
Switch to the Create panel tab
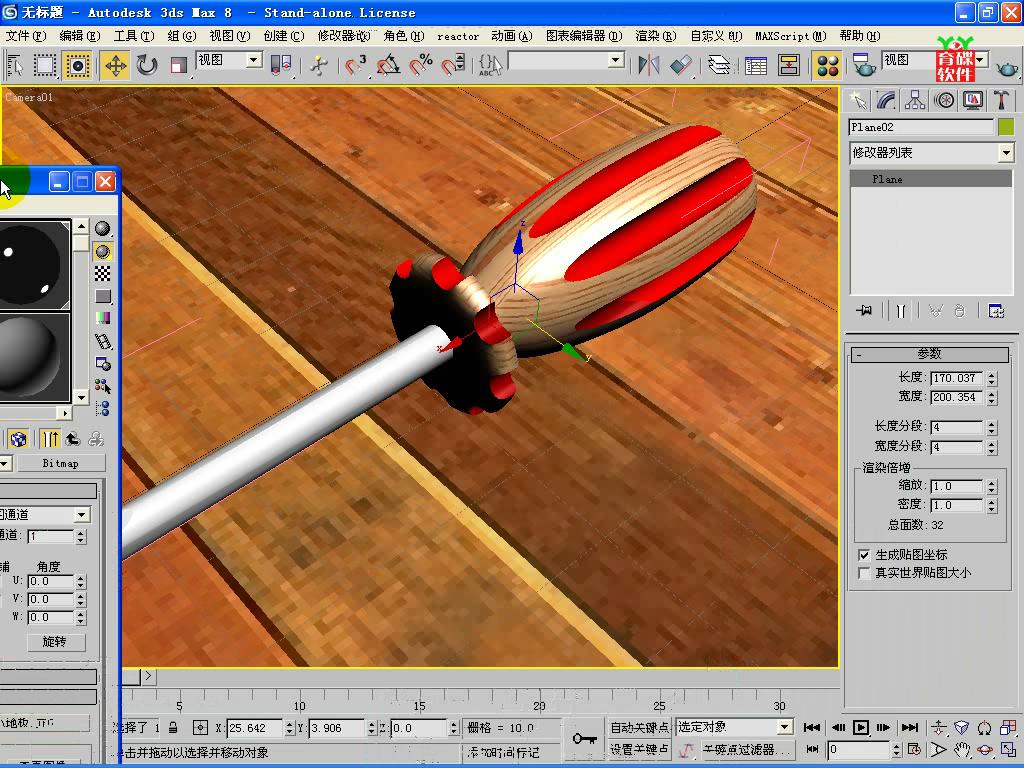(x=858, y=100)
